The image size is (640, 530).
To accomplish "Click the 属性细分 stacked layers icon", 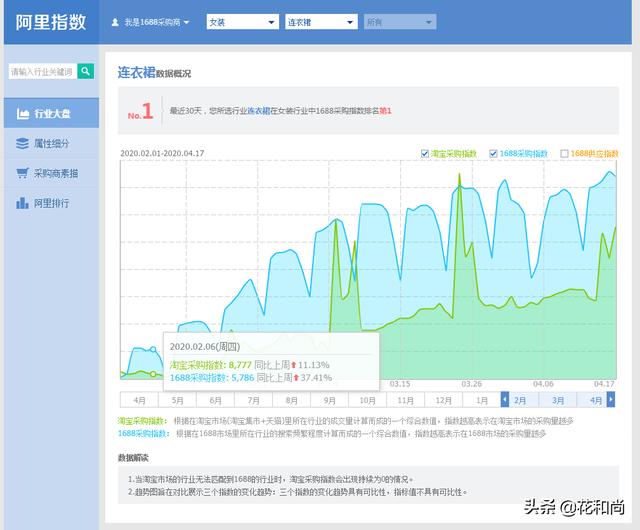I will pyautogui.click(x=22, y=144).
